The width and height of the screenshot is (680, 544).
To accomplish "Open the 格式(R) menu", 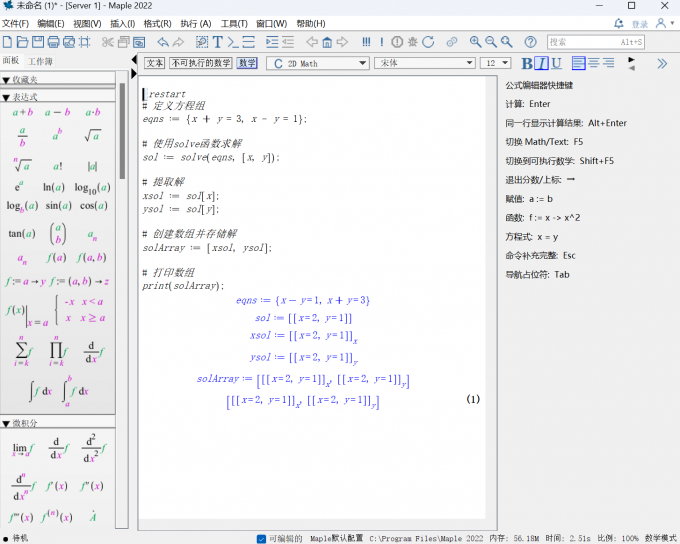I will [157, 23].
